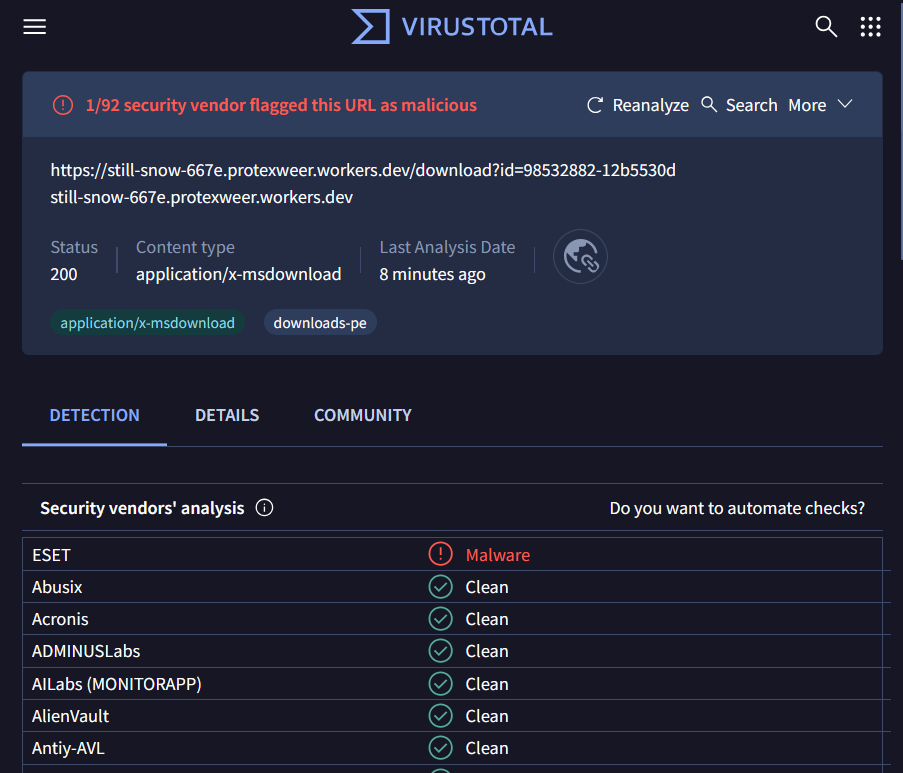
Task: Click the Security vendors' analysis heading
Action: pyautogui.click(x=142, y=508)
